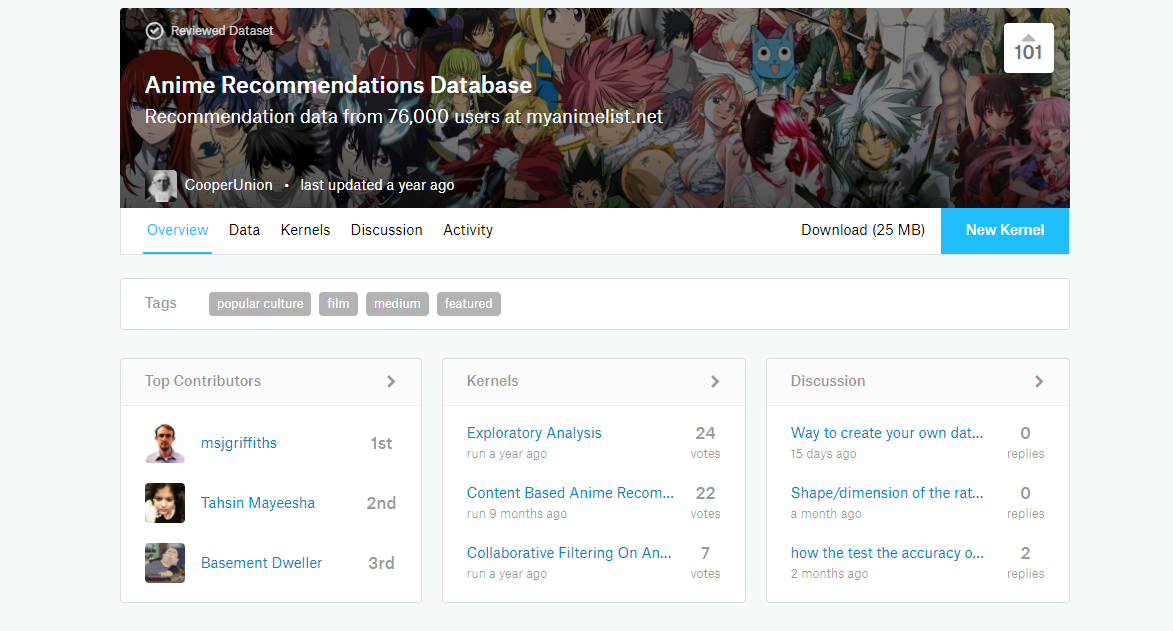Click the 'run 9 months ago' timestamp
This screenshot has width=1173, height=631.
517,513
